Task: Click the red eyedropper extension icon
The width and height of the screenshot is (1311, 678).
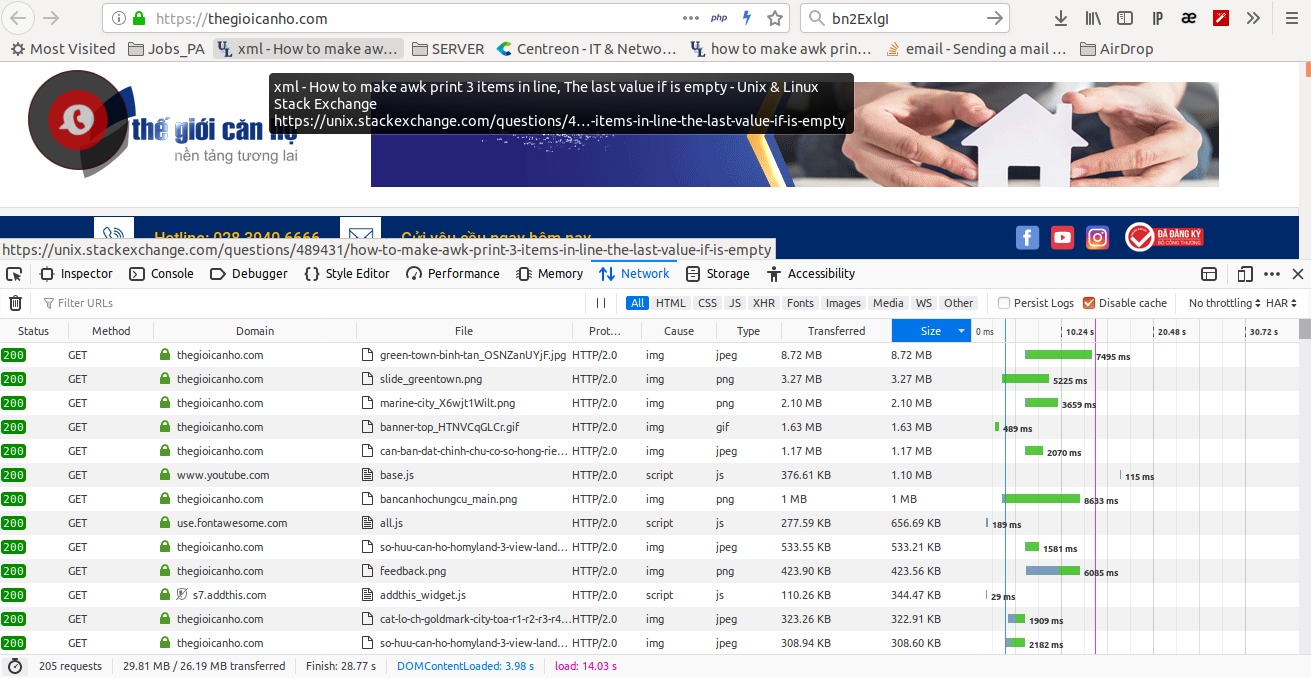Action: click(x=1221, y=18)
